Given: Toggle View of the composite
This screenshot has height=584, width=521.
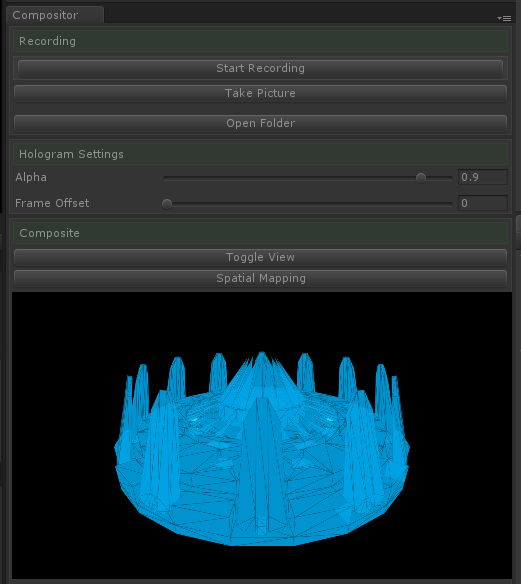Looking at the screenshot, I should tap(260, 257).
